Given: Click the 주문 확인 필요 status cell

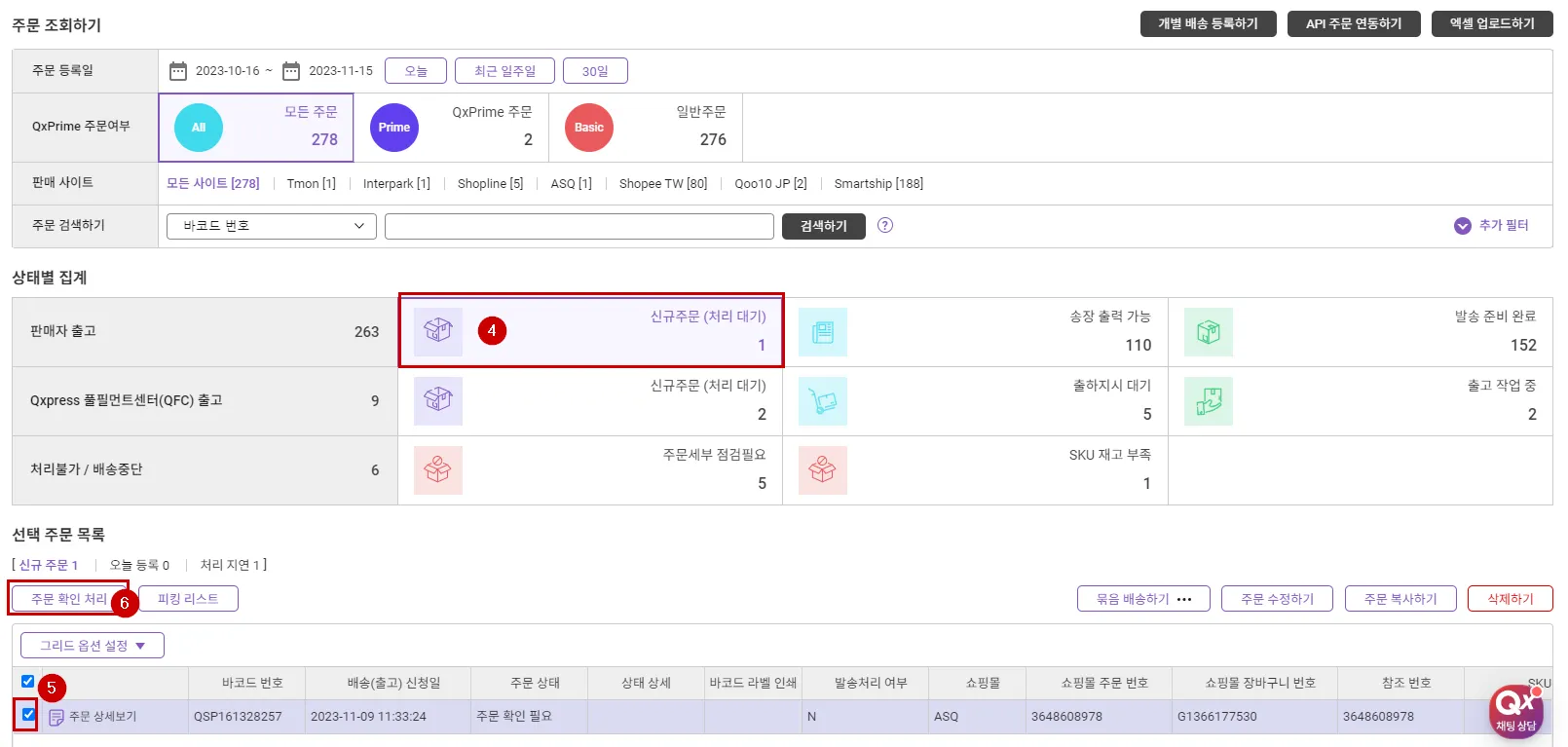Looking at the screenshot, I should 514,716.
